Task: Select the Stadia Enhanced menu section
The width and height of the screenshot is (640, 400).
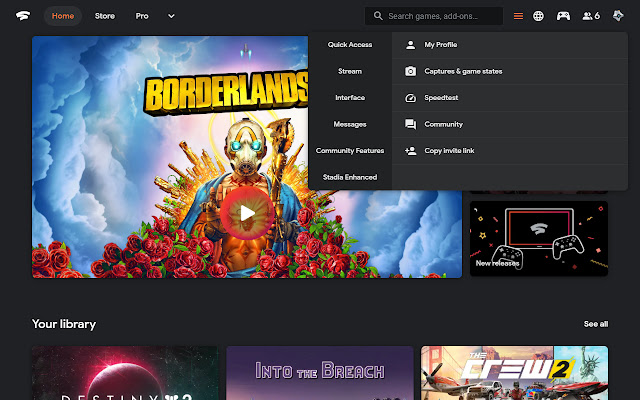Action: (x=350, y=177)
